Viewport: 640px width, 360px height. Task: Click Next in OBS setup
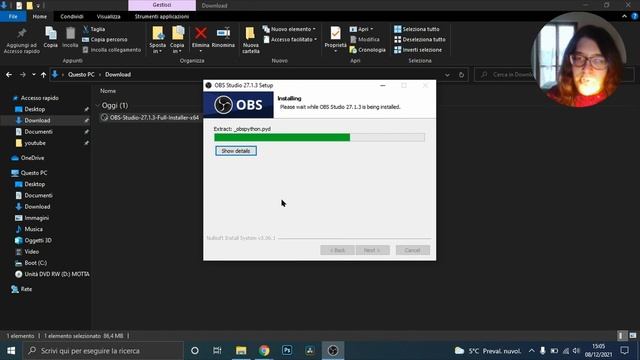[372, 250]
